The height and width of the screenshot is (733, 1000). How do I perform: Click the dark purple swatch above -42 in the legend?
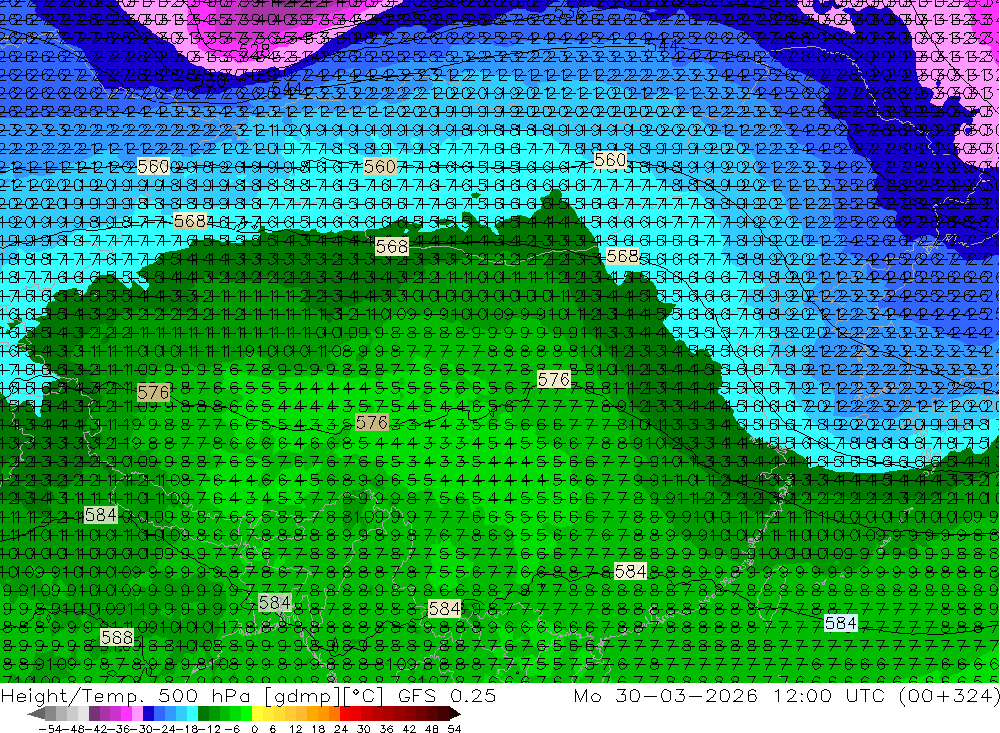tap(94, 714)
